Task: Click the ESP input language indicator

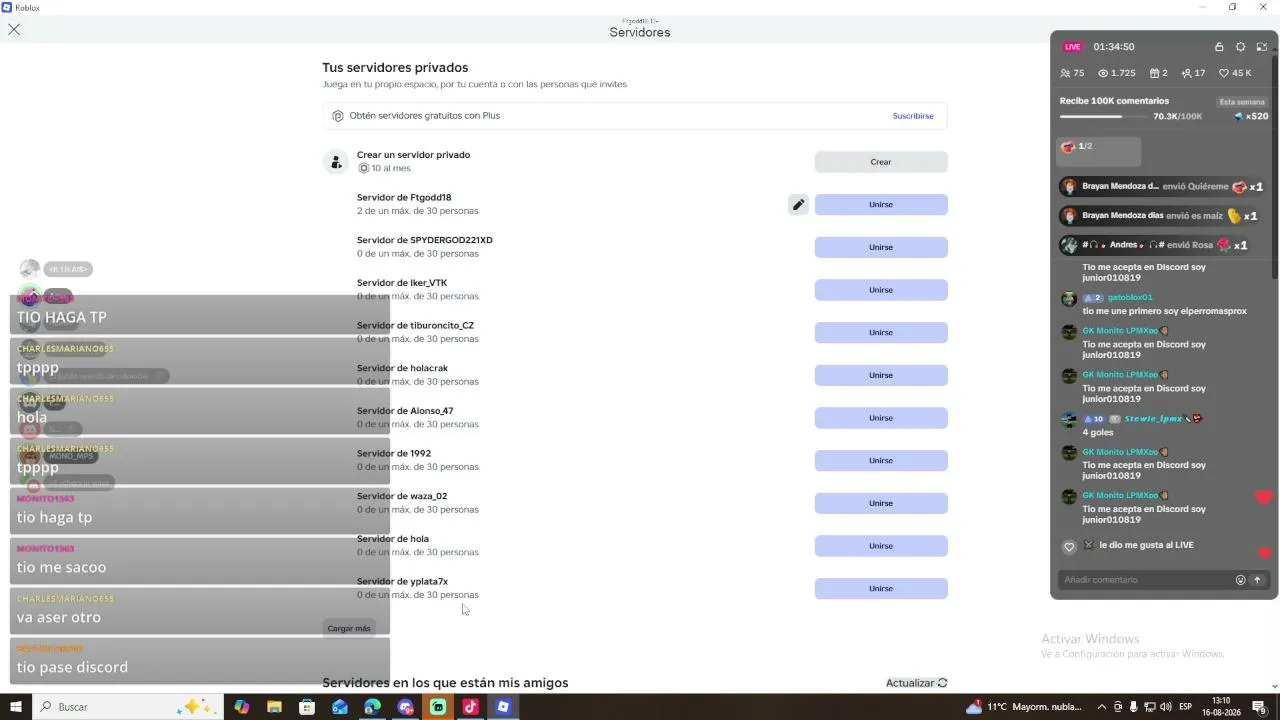Action: pyautogui.click(x=1187, y=707)
